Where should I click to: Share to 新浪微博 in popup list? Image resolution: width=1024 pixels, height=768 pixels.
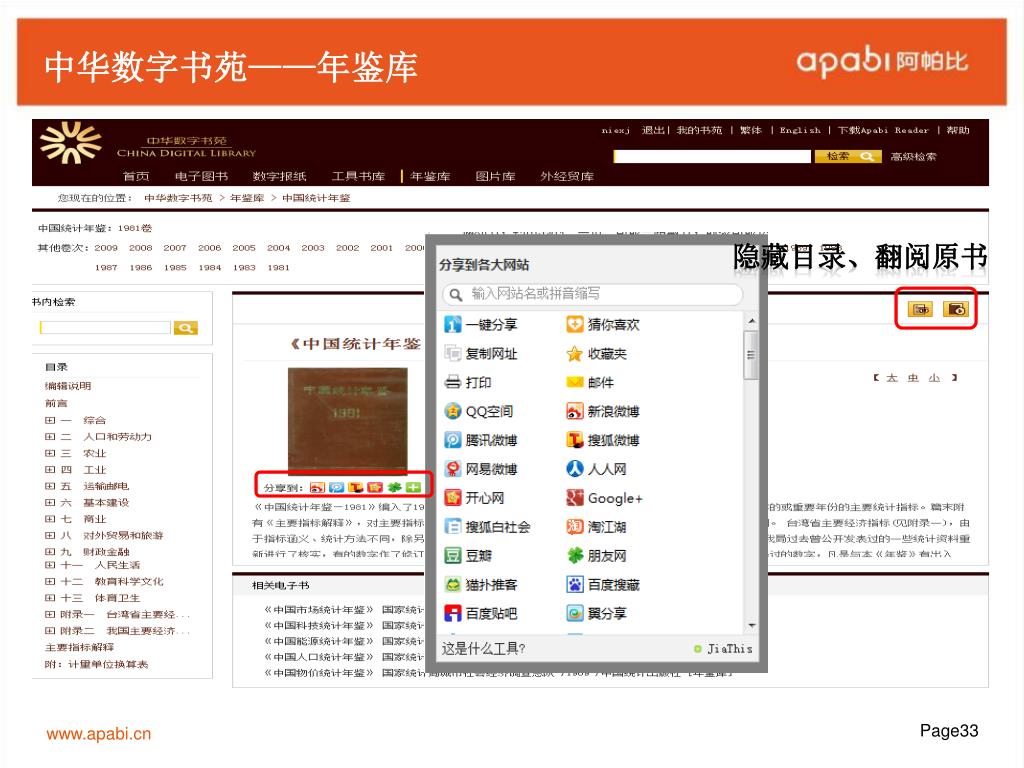tap(603, 411)
